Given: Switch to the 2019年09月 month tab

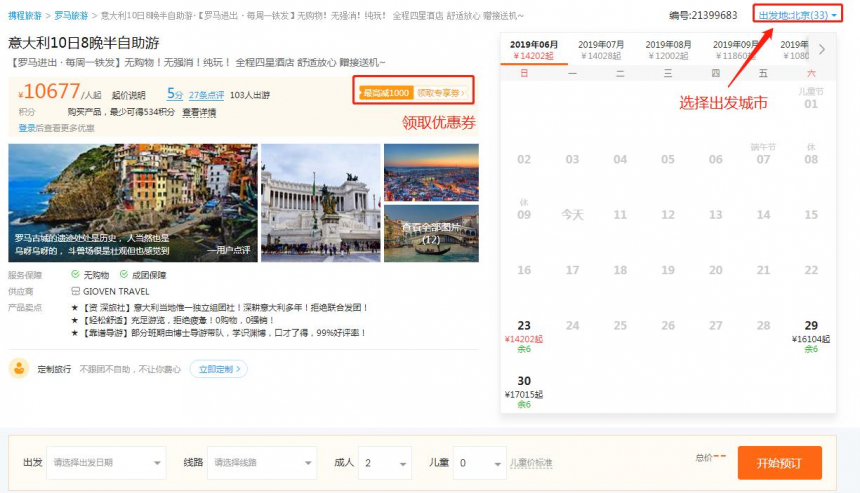Looking at the screenshot, I should pos(735,49).
